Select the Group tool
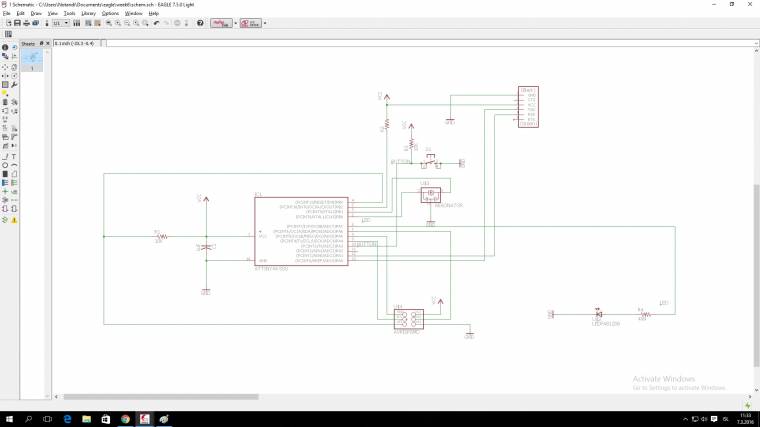The height and width of the screenshot is (427, 760). (x=5, y=85)
